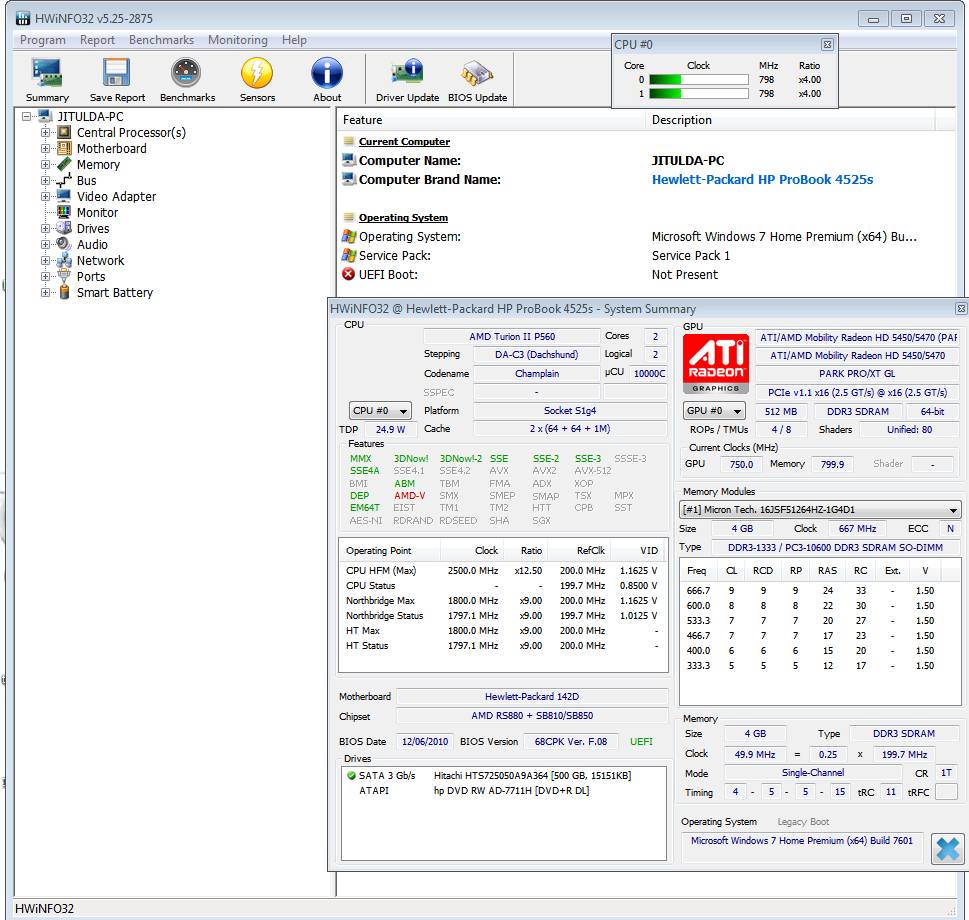The image size is (969, 920).
Task: Open the CPU #0 selector dropdown
Action: coord(380,411)
